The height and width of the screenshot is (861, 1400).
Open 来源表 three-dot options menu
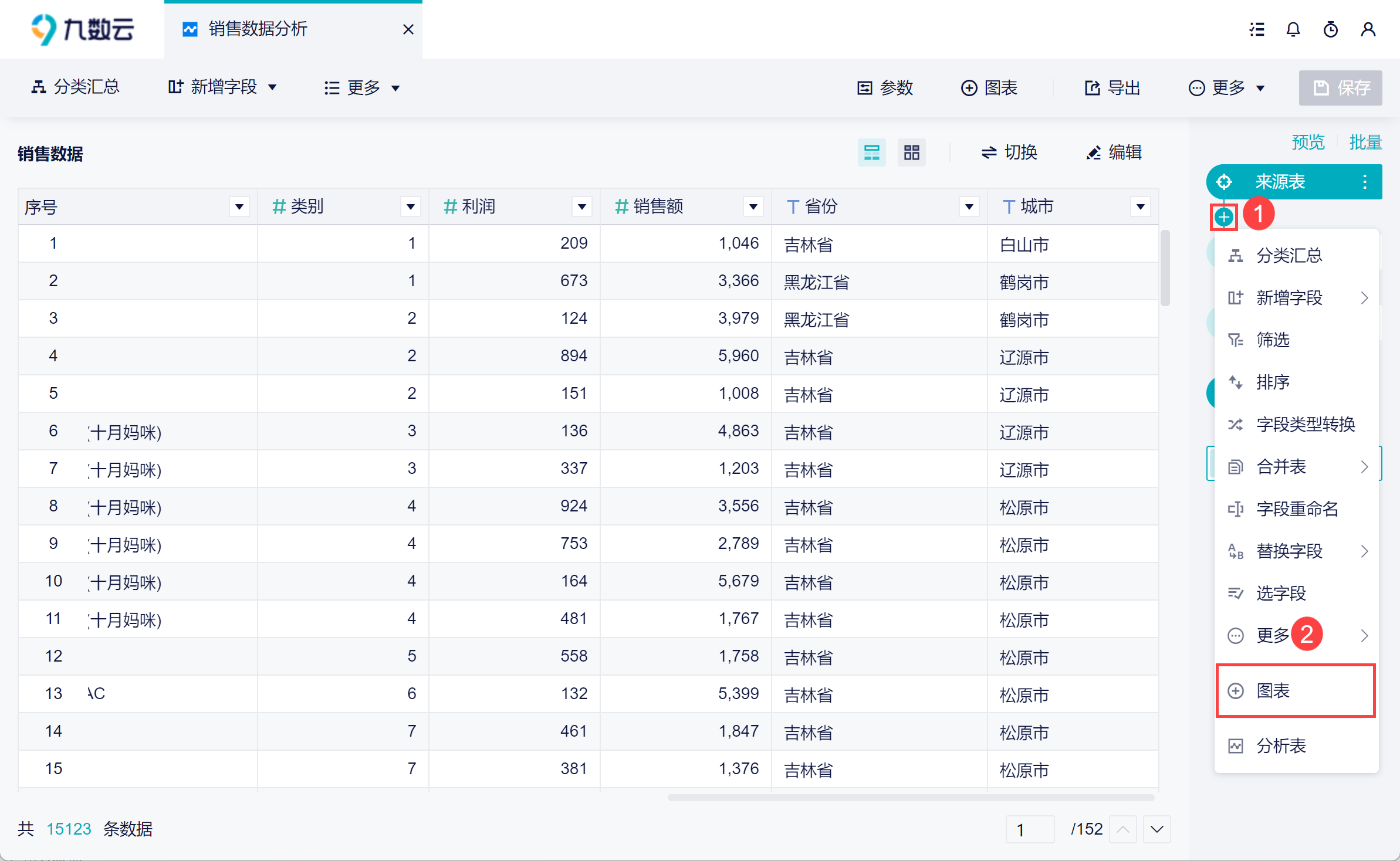[x=1365, y=182]
